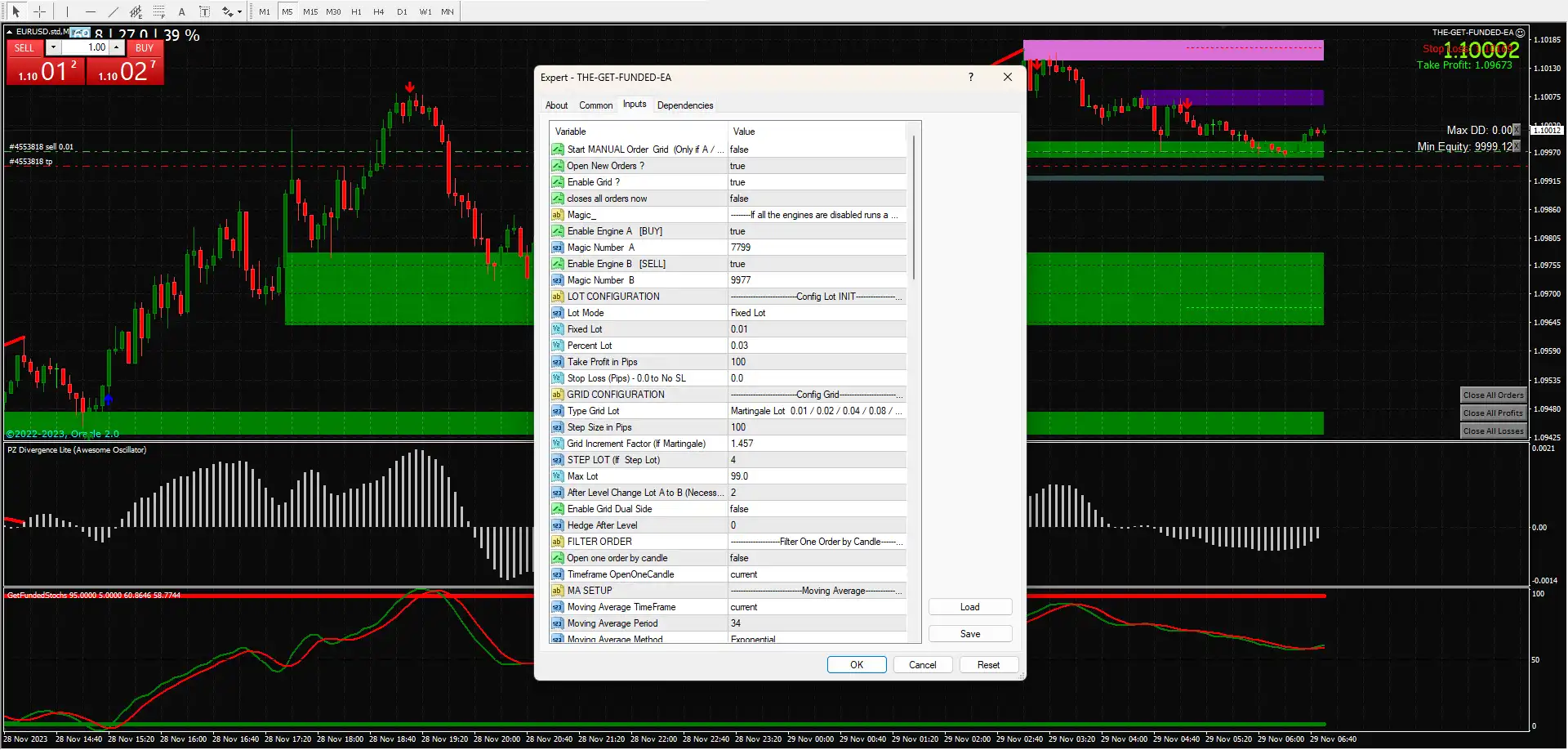Select the Trendline drawing tool

click(x=114, y=11)
